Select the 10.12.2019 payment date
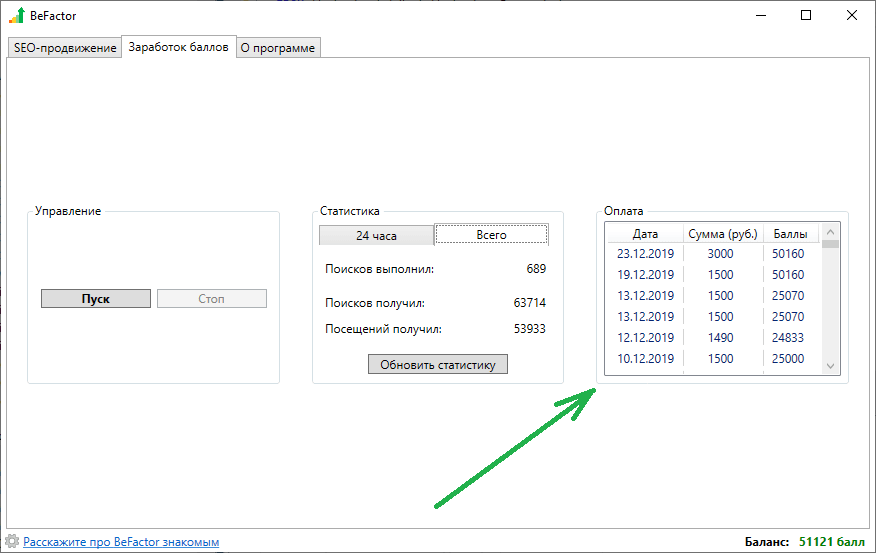Viewport: 876px width, 553px height. (645, 359)
